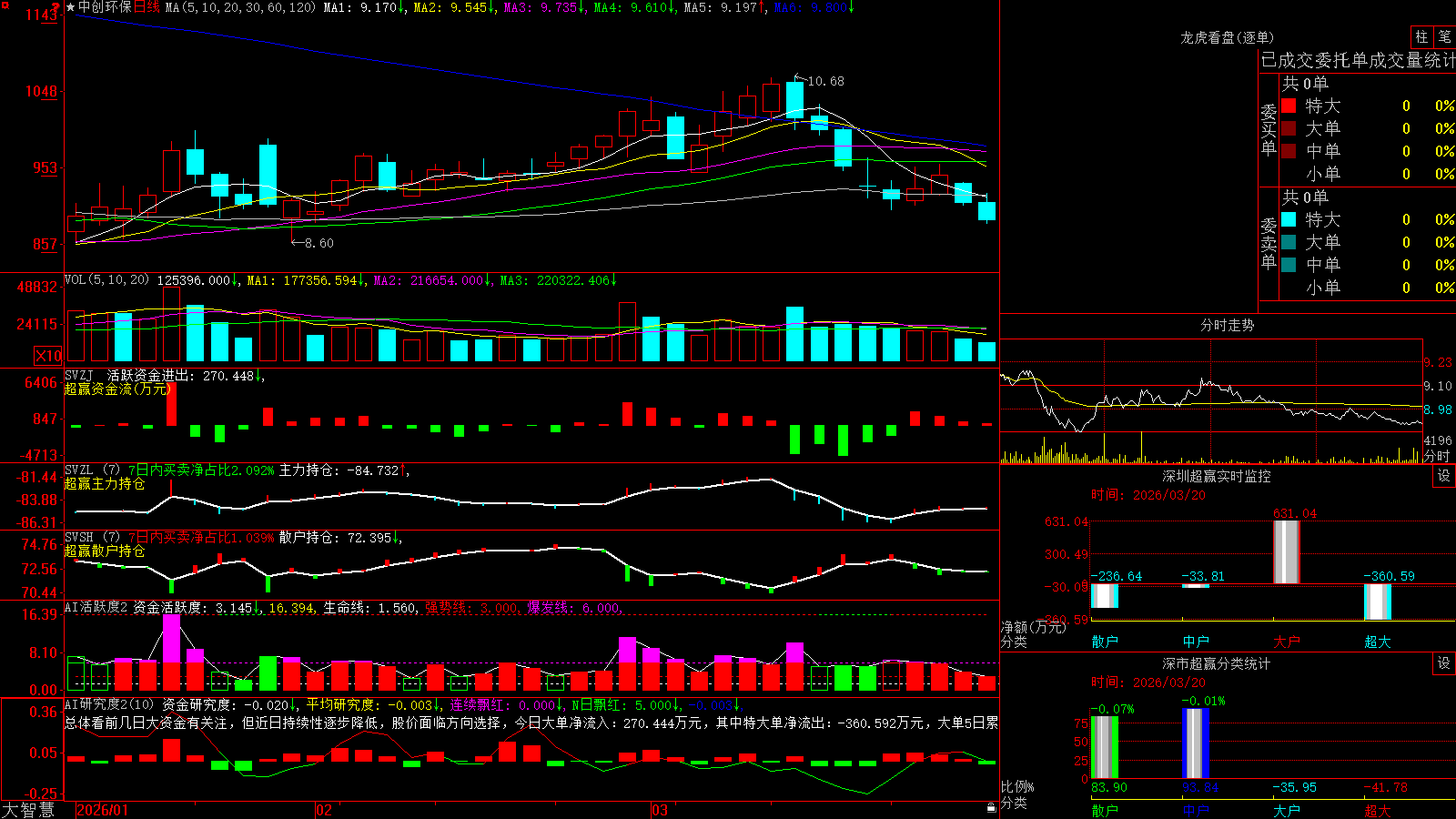This screenshot has width=1456, height=819.
Task: Click the -35.95 大户 ratio value
Action: [x=1294, y=787]
